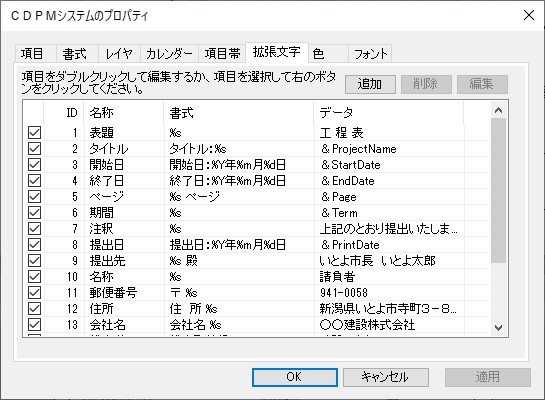Toggle the checkbox for row 住所
The image size is (545, 400).
click(x=34, y=308)
